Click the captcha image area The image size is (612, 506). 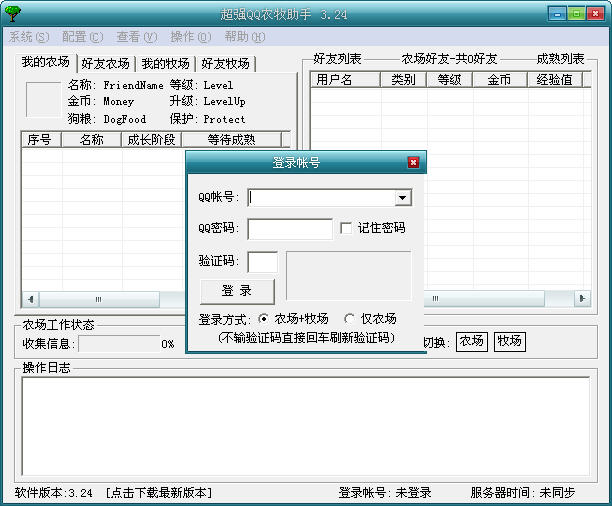[349, 276]
